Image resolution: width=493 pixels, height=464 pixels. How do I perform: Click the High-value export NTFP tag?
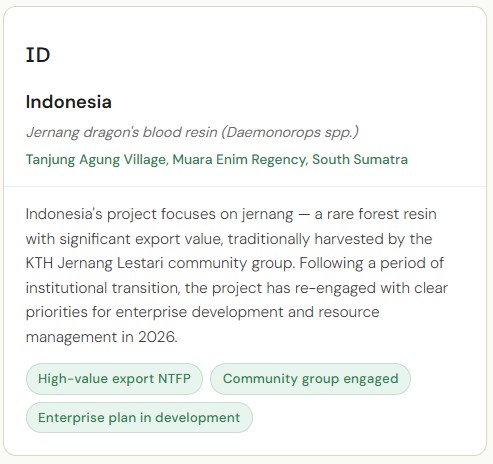point(114,379)
